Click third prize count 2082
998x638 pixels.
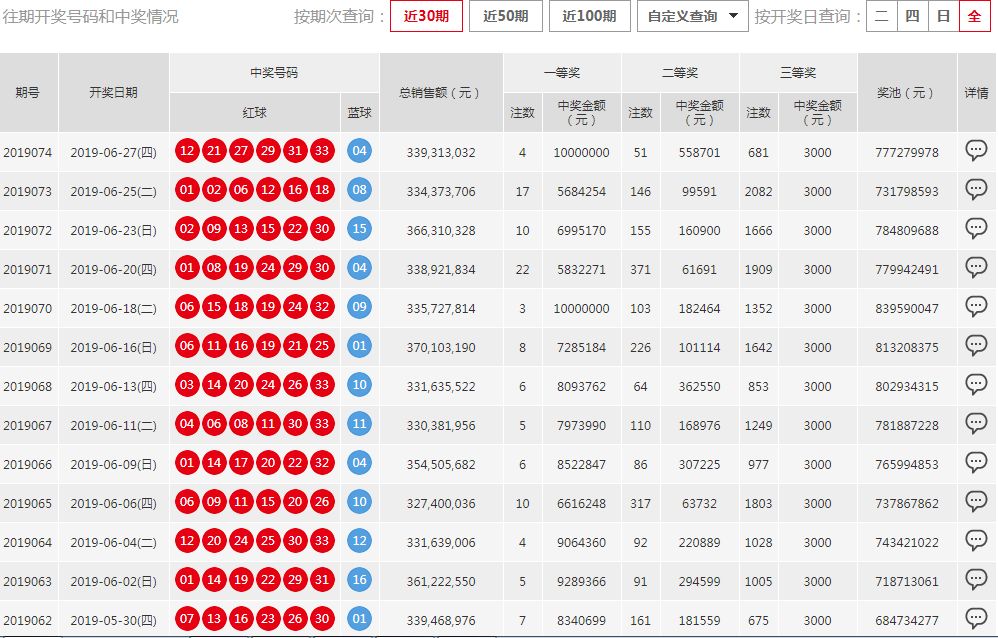(x=759, y=192)
